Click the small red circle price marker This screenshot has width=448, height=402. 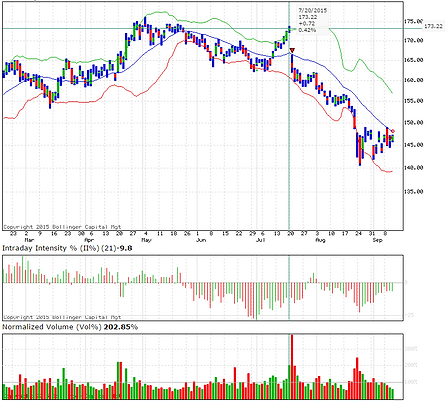[393, 131]
